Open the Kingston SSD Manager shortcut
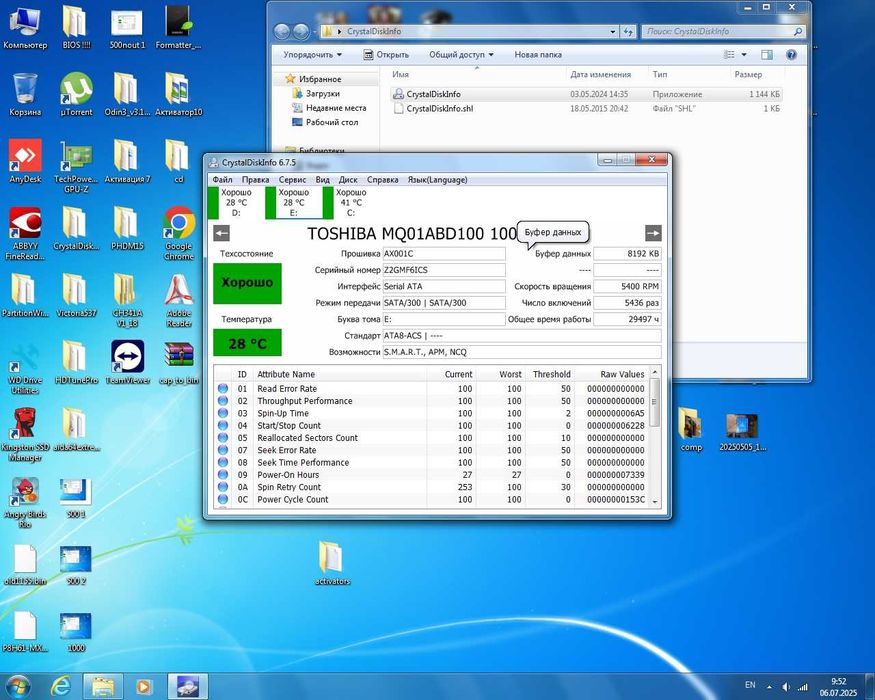 click(x=25, y=434)
